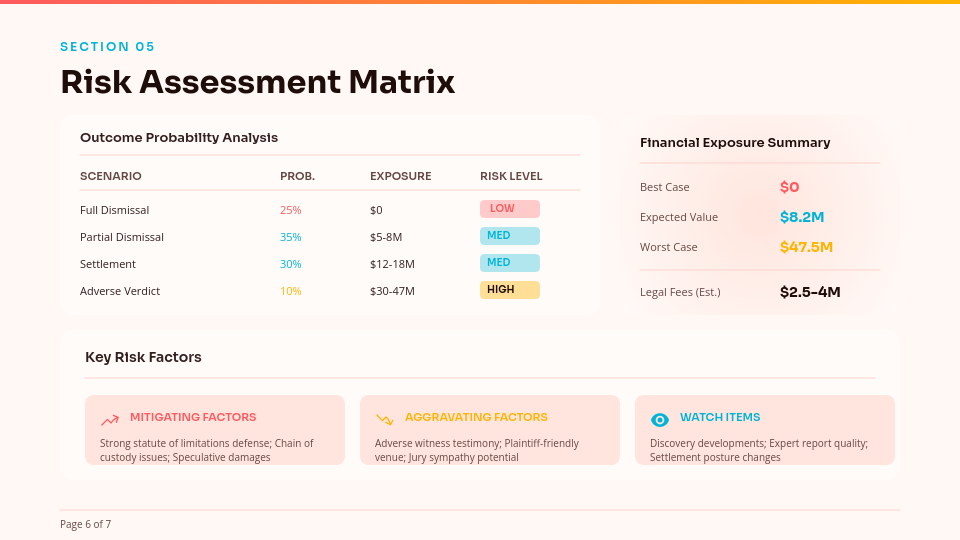Select the Full Dismissal scenario row
Screen dimensions: 960x540
pyautogui.click(x=114, y=210)
